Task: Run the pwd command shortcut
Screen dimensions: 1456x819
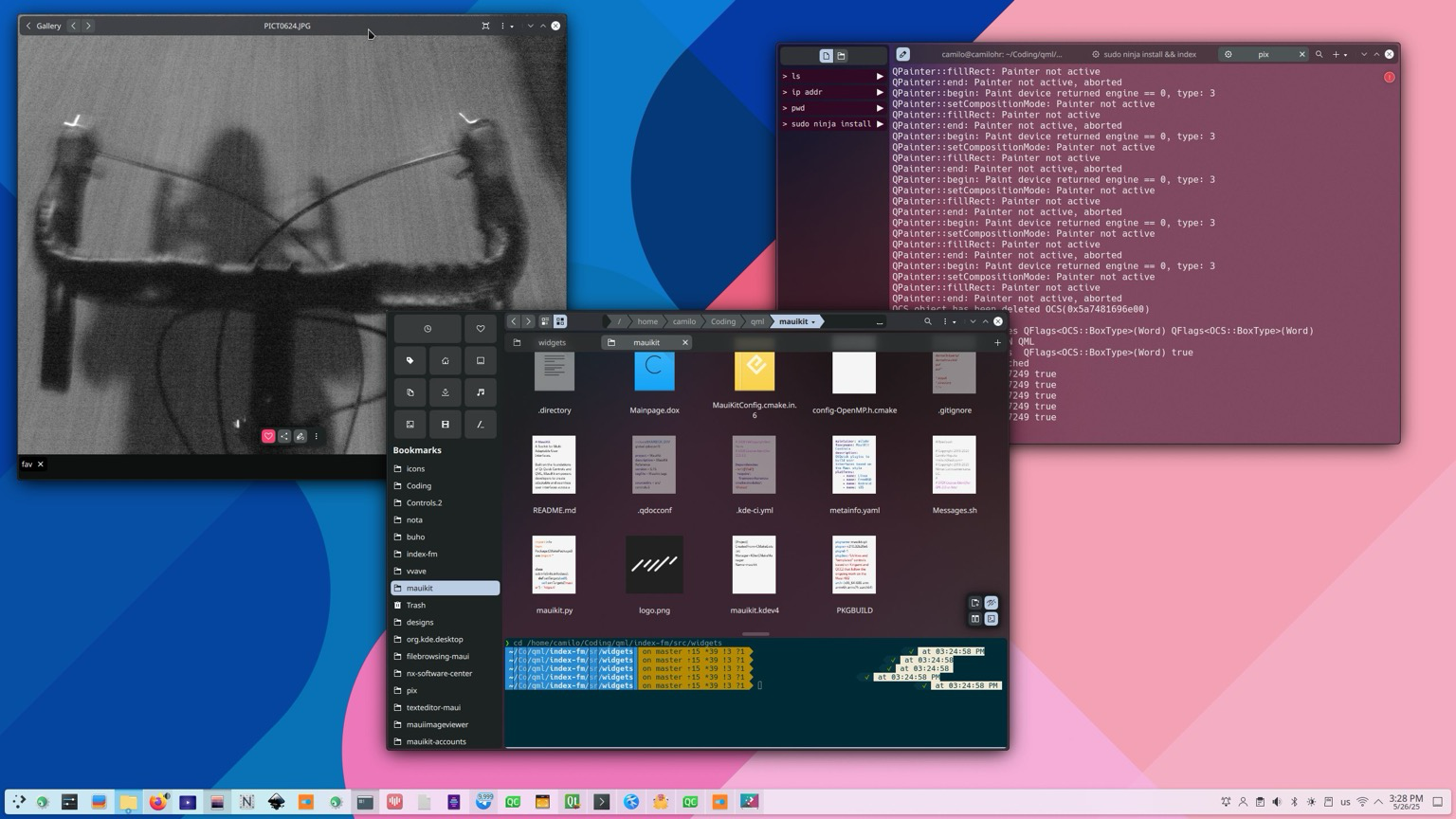Action: click(x=833, y=108)
